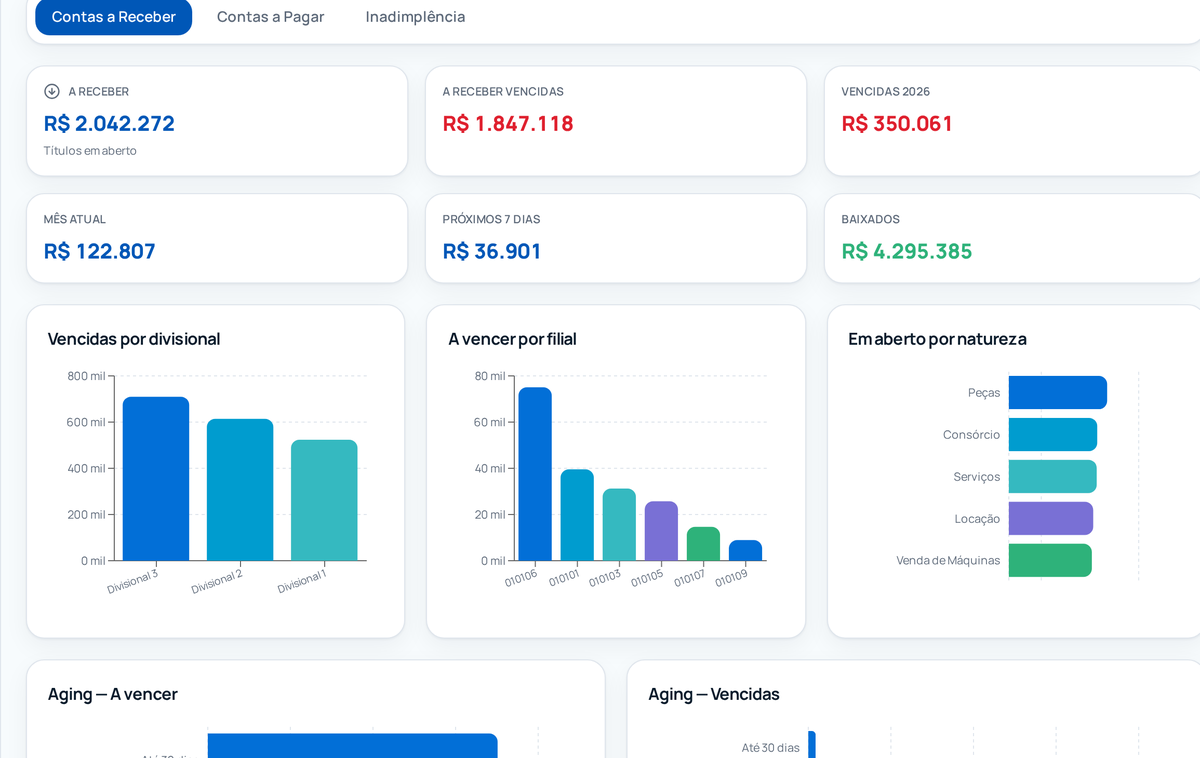Open the PRÓXIMOS 7 DIAS card
This screenshot has width=1200, height=758.
(616, 238)
